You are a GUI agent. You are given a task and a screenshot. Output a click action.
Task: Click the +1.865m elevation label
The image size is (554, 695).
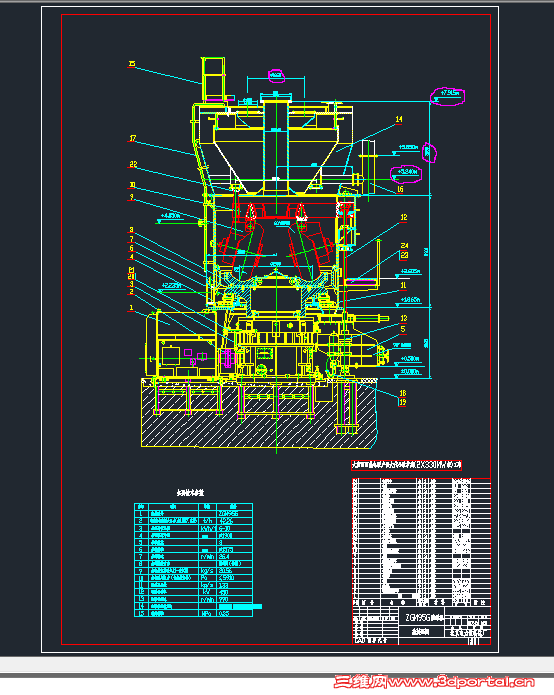point(410,300)
